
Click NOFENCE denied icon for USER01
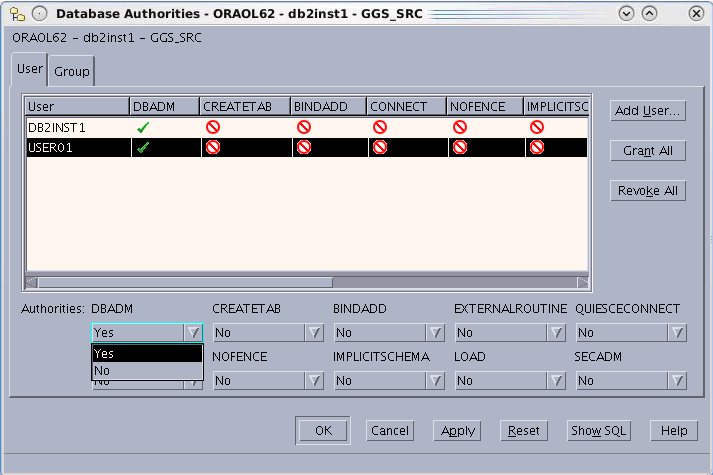tap(460, 147)
